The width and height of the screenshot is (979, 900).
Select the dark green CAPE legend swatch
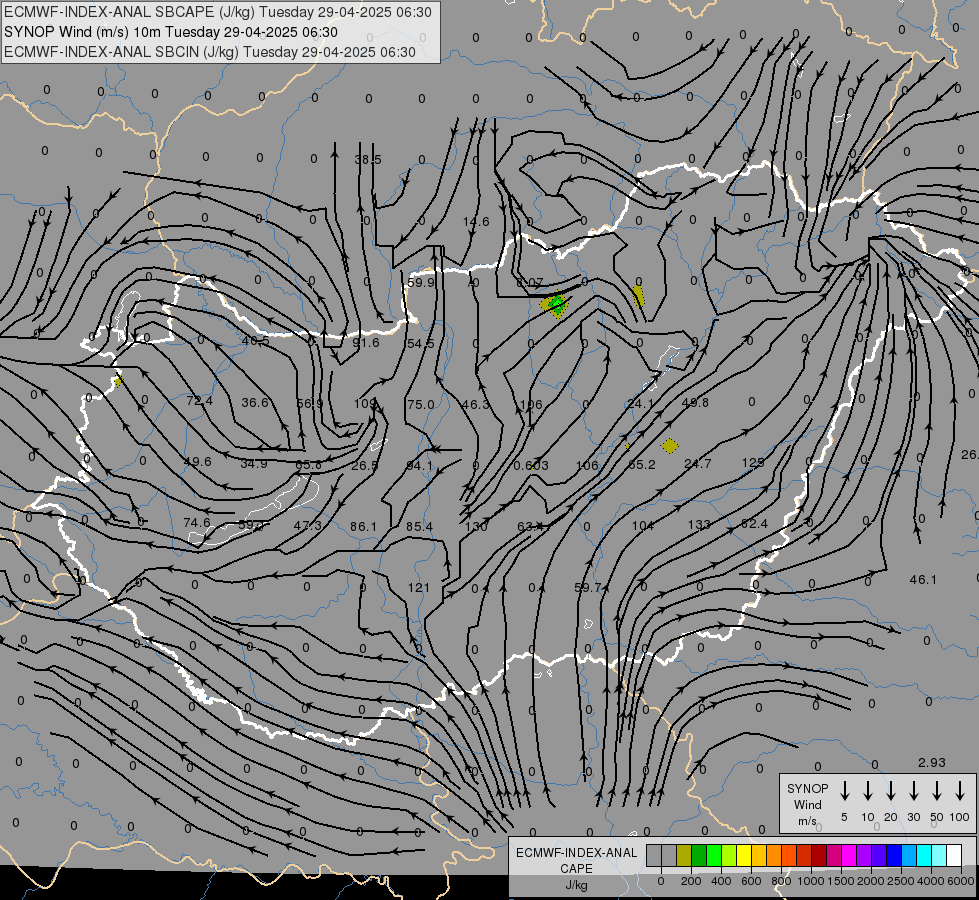(699, 856)
